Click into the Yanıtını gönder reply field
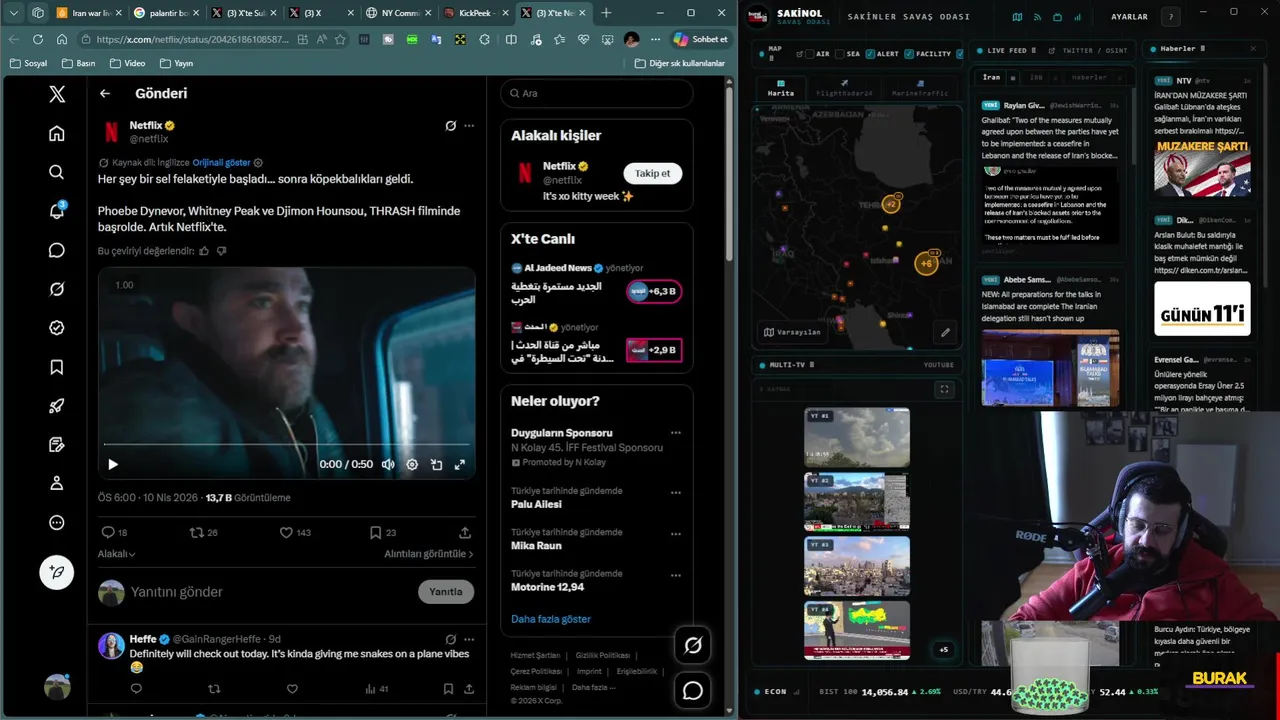Image resolution: width=1280 pixels, height=720 pixels. point(270,592)
